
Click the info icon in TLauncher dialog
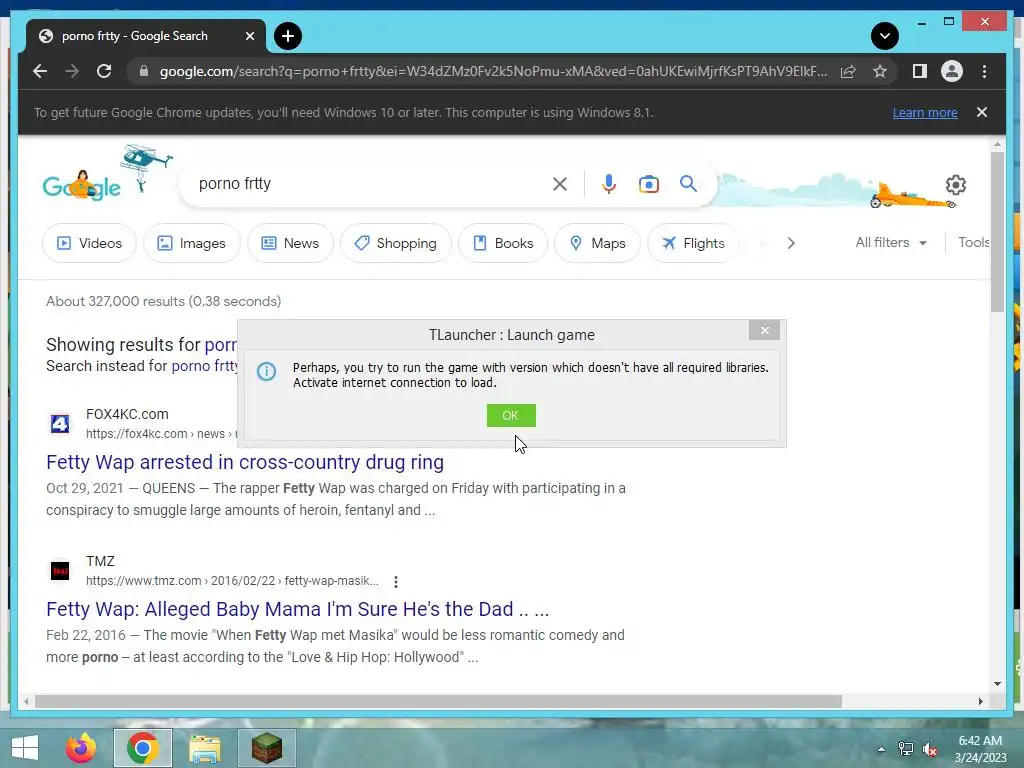point(266,371)
